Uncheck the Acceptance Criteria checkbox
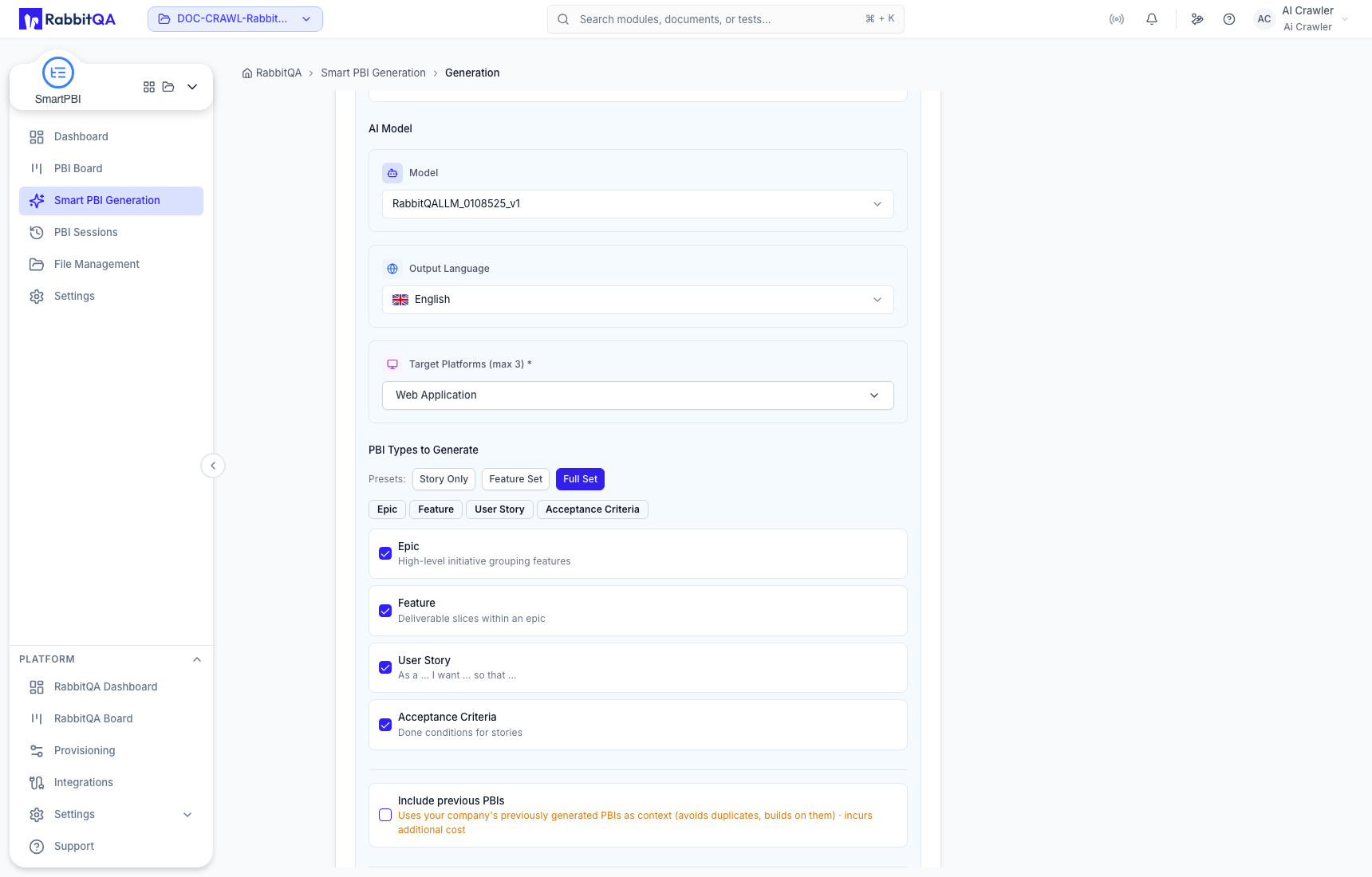 385,725
